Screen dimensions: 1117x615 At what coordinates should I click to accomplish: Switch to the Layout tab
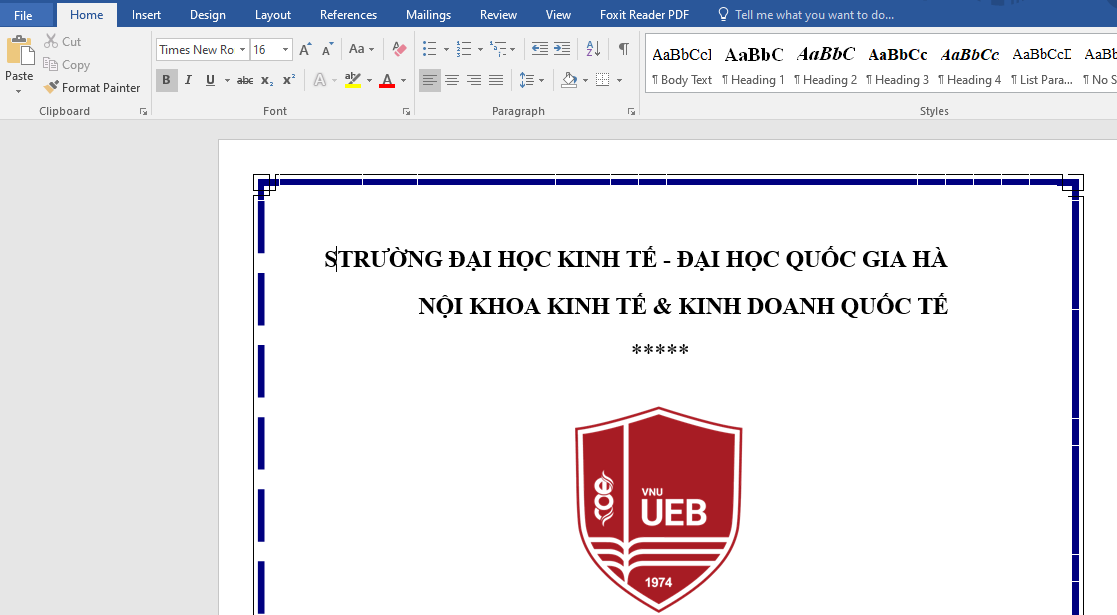tap(273, 15)
